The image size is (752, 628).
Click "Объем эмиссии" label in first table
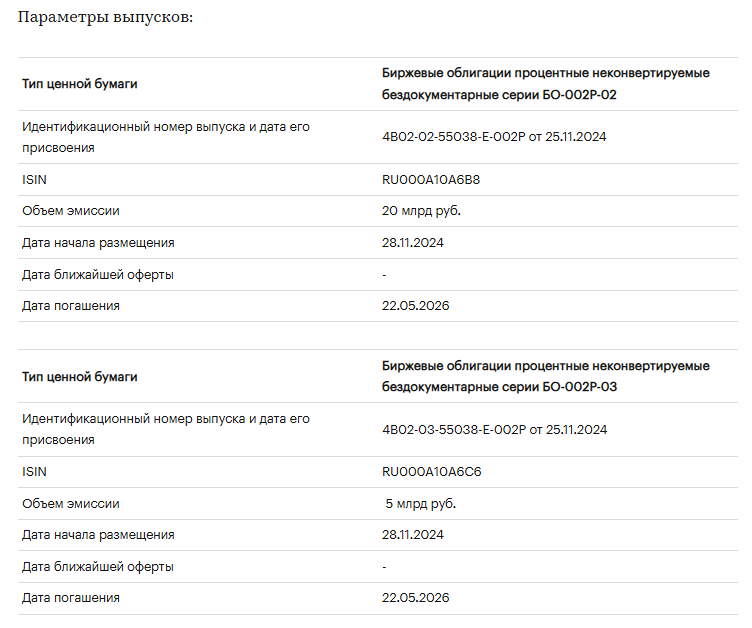pyautogui.click(x=71, y=211)
